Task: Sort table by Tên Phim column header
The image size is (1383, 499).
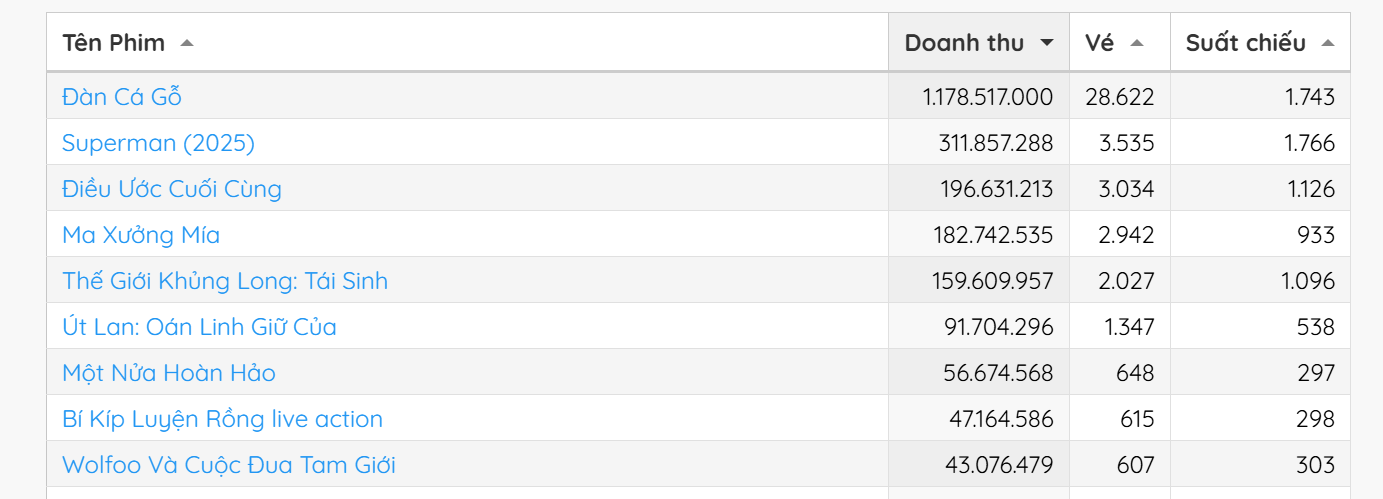Action: [114, 43]
